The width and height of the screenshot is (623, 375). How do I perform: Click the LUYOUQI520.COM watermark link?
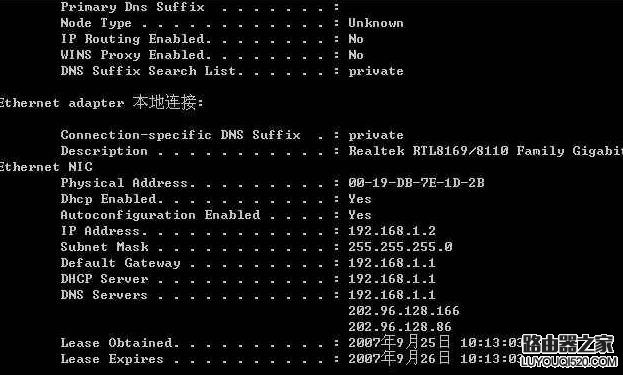pos(569,361)
